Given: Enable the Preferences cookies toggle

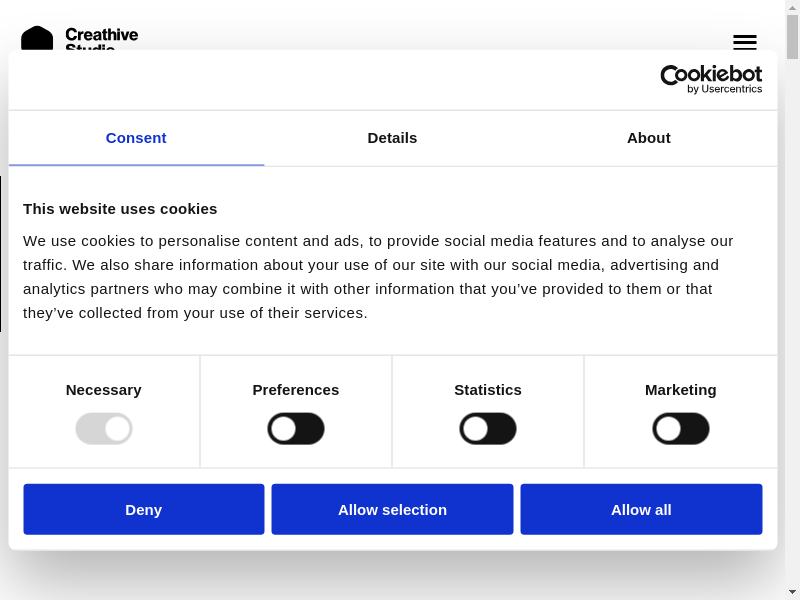Looking at the screenshot, I should click(296, 429).
